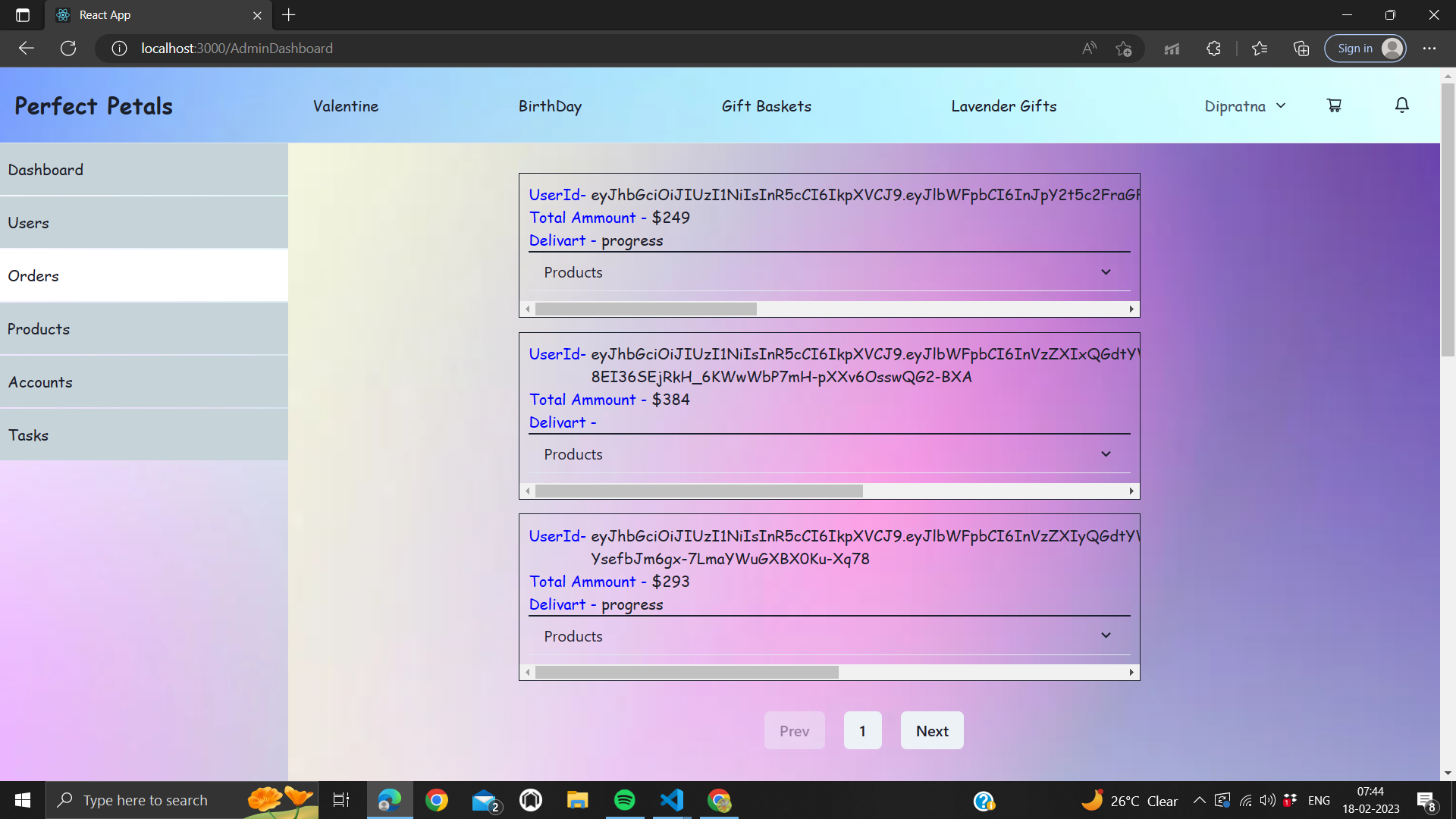Launch Visual Studio Code from taskbar
The height and width of the screenshot is (819, 1456).
pos(672,800)
